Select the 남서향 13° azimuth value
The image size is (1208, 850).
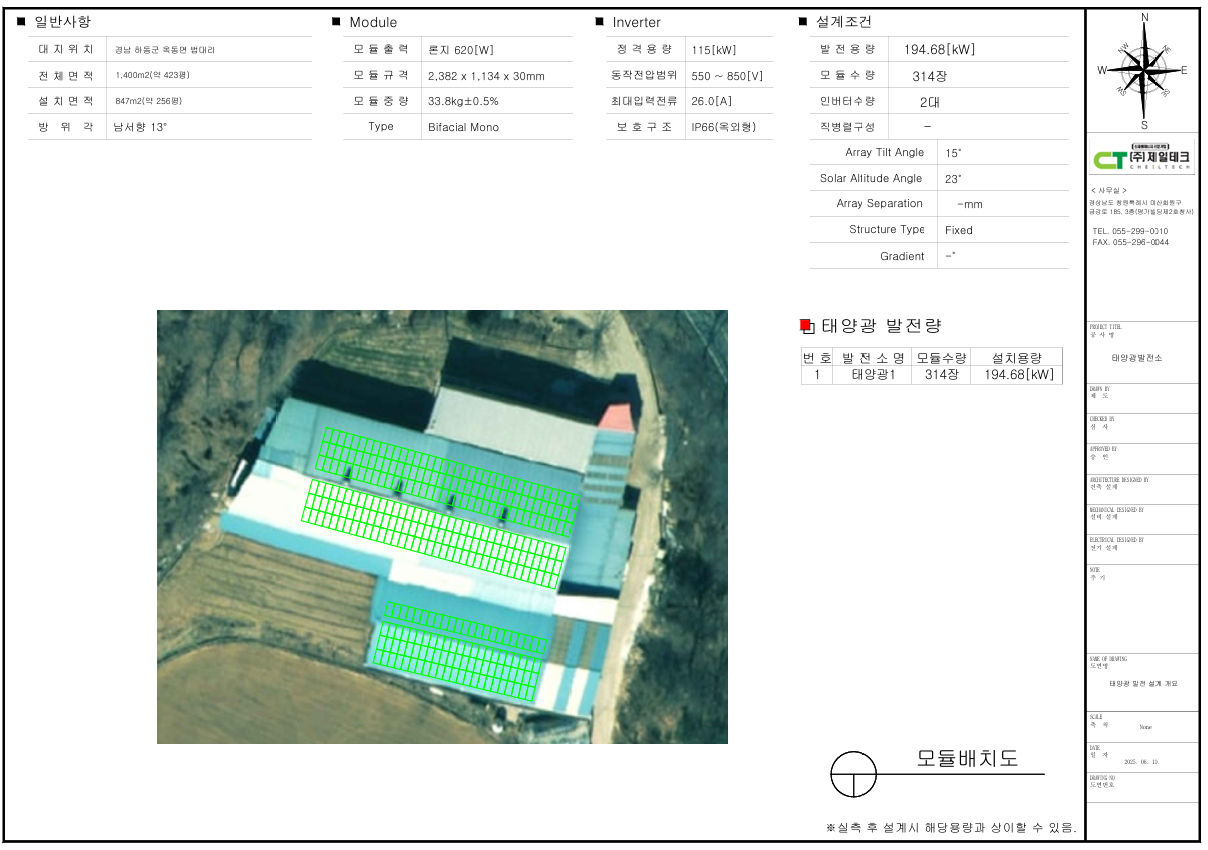[141, 127]
